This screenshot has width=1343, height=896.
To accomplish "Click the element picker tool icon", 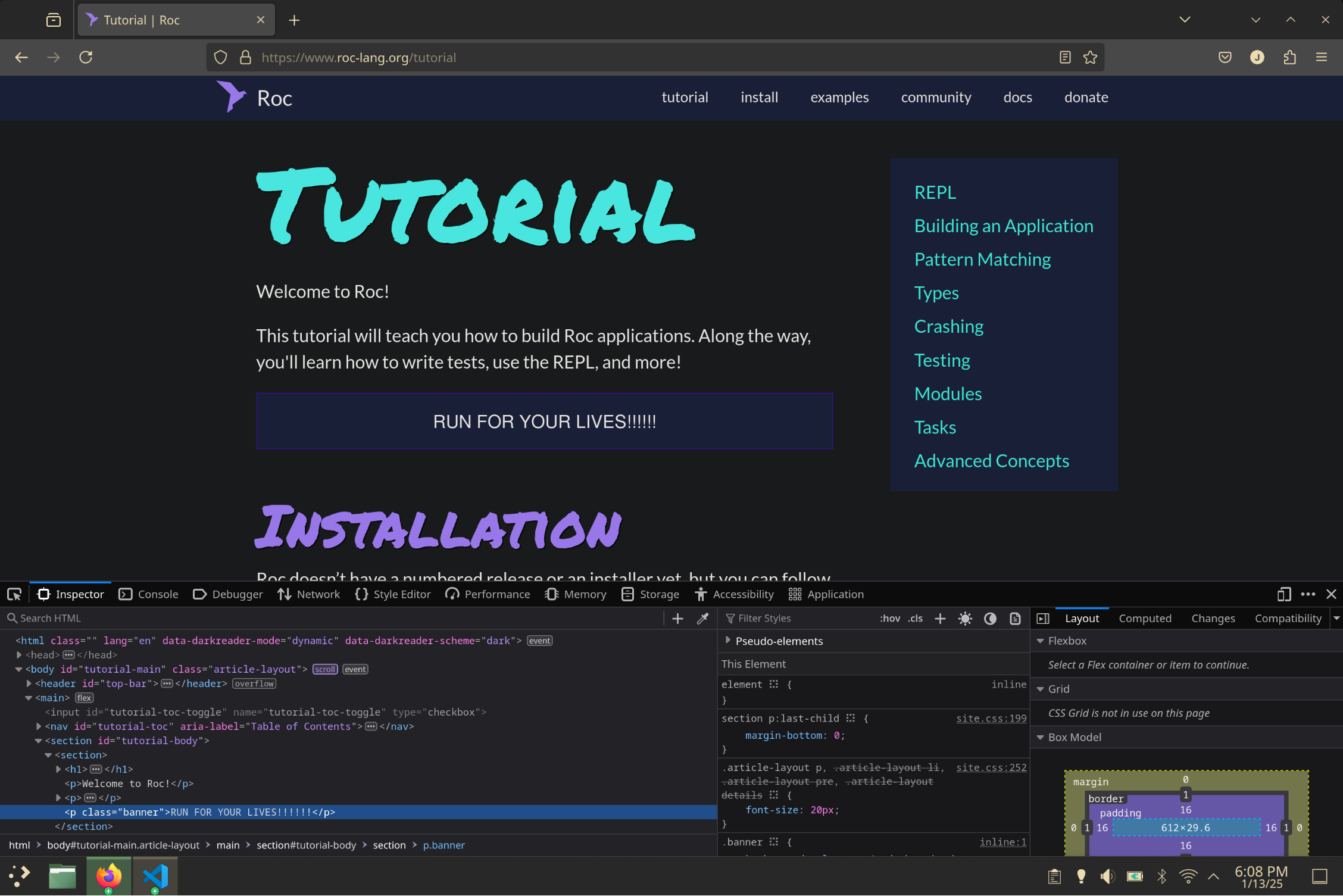I will tap(14, 594).
